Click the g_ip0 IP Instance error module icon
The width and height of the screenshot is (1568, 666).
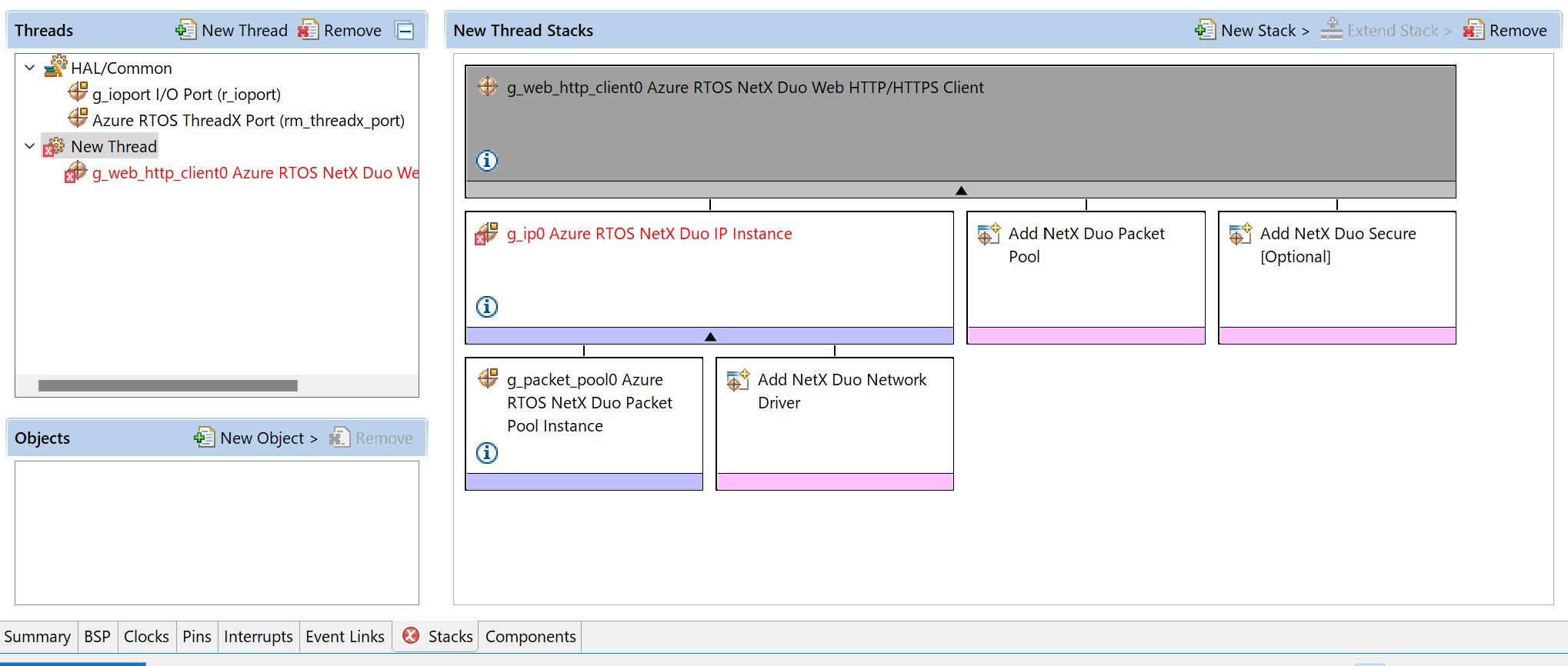(x=486, y=233)
